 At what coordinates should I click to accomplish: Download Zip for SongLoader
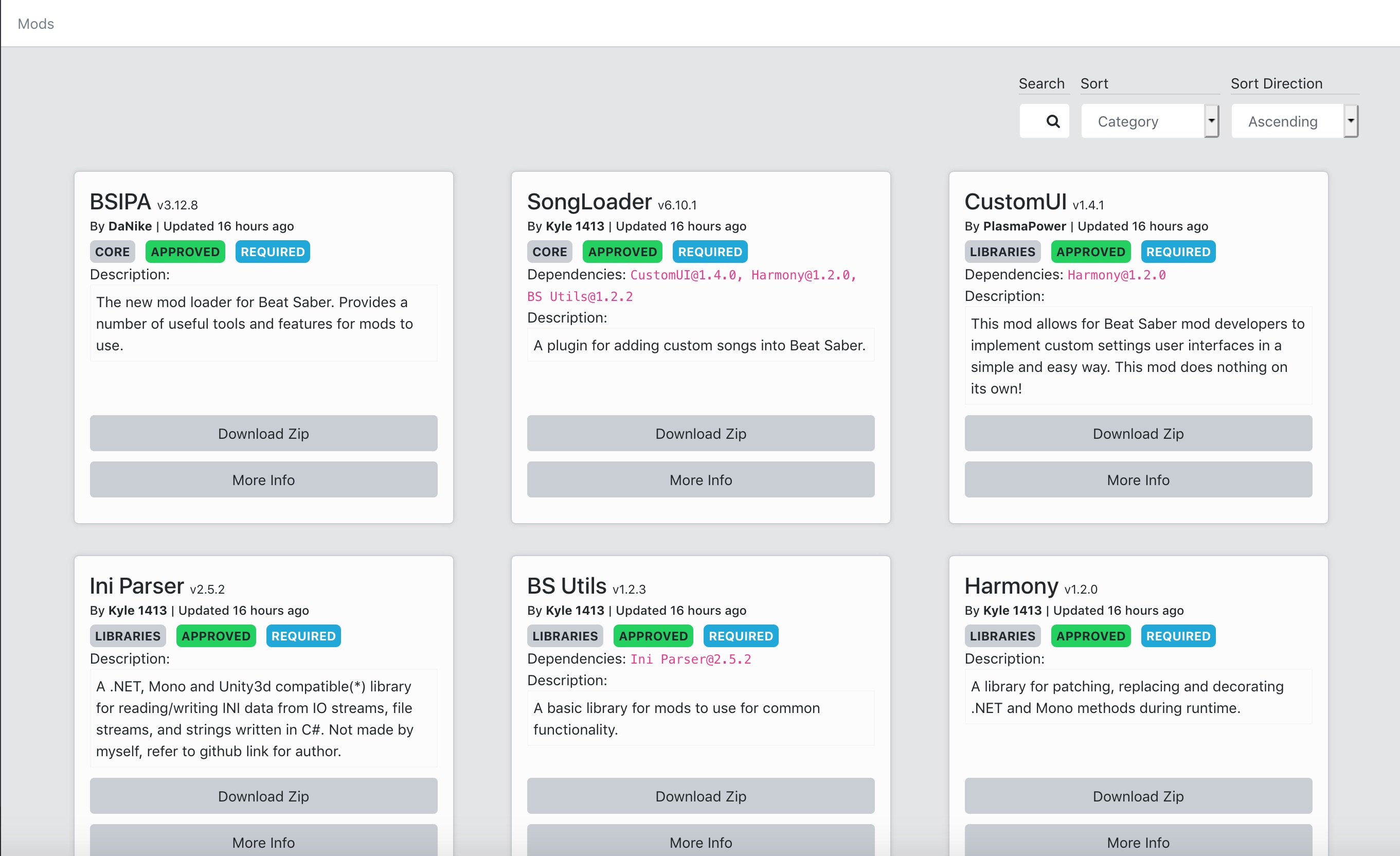pos(701,433)
